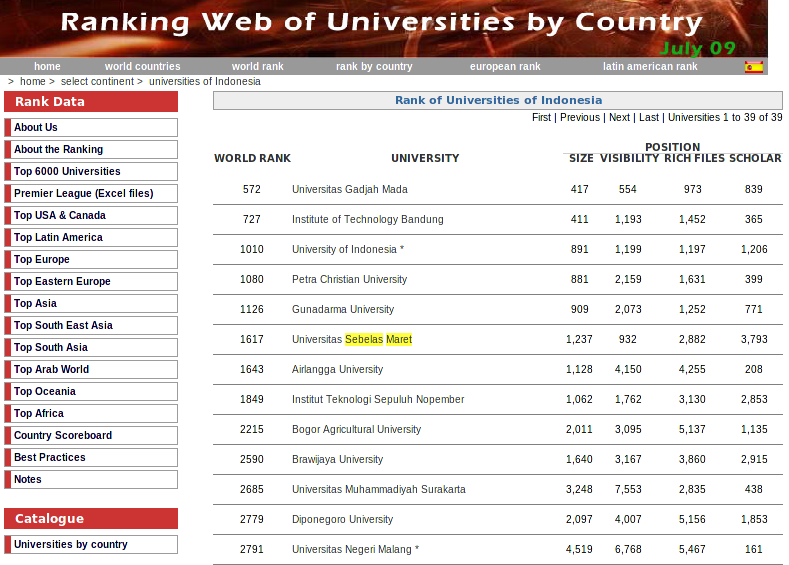The width and height of the screenshot is (789, 565).
Task: Open Top South Asia sidebar link
Action: click(x=91, y=348)
